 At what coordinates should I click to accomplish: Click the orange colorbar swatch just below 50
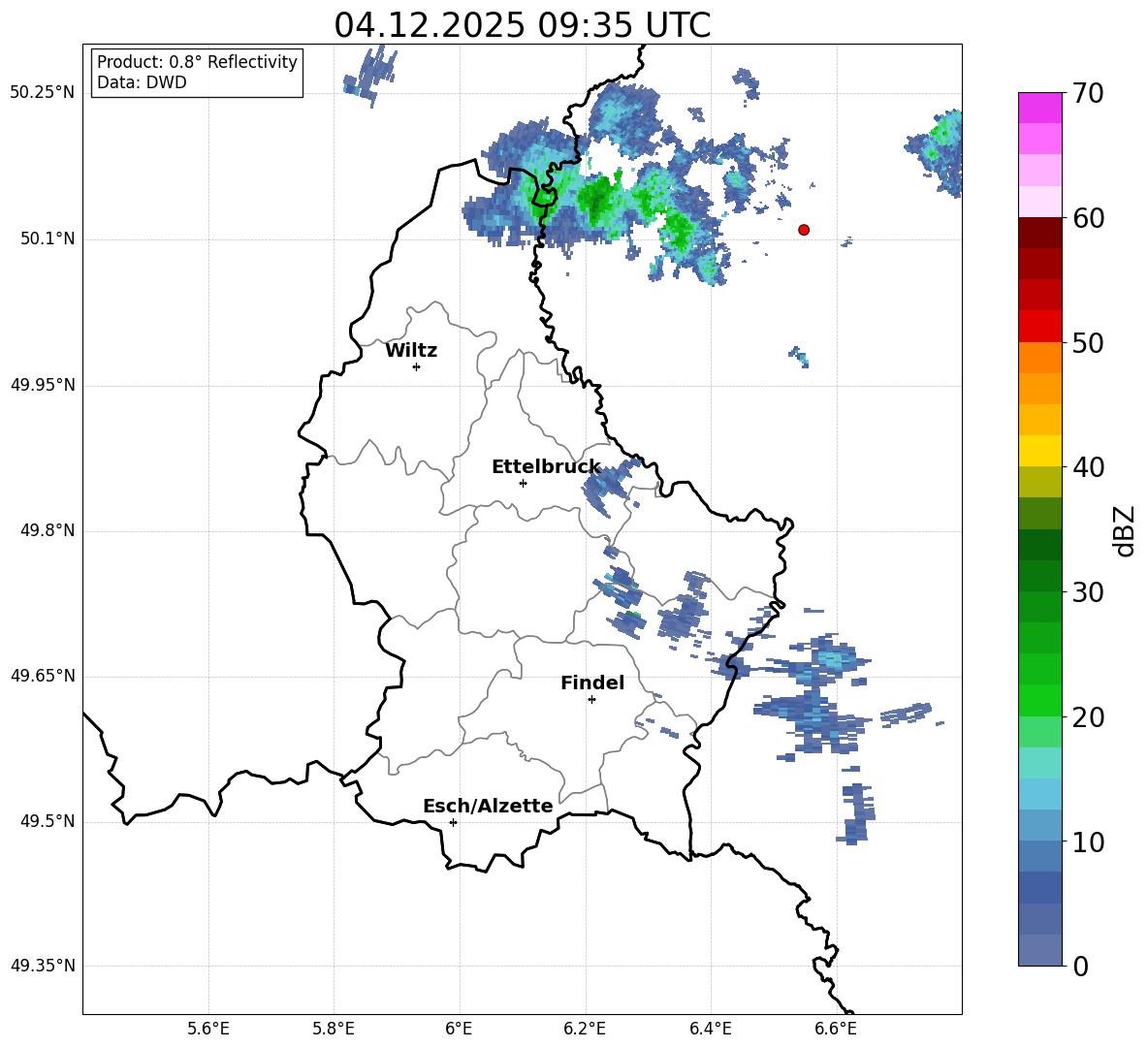tap(1039, 358)
